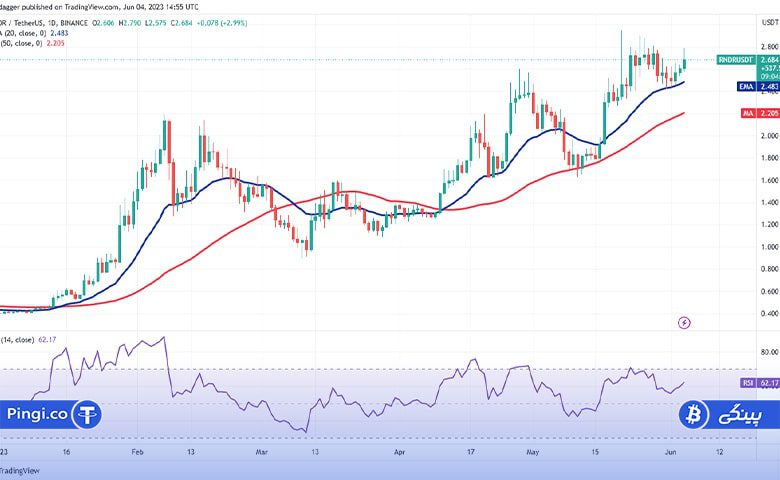
Task: Click the RSI legend value 62.17
Action: [47, 340]
